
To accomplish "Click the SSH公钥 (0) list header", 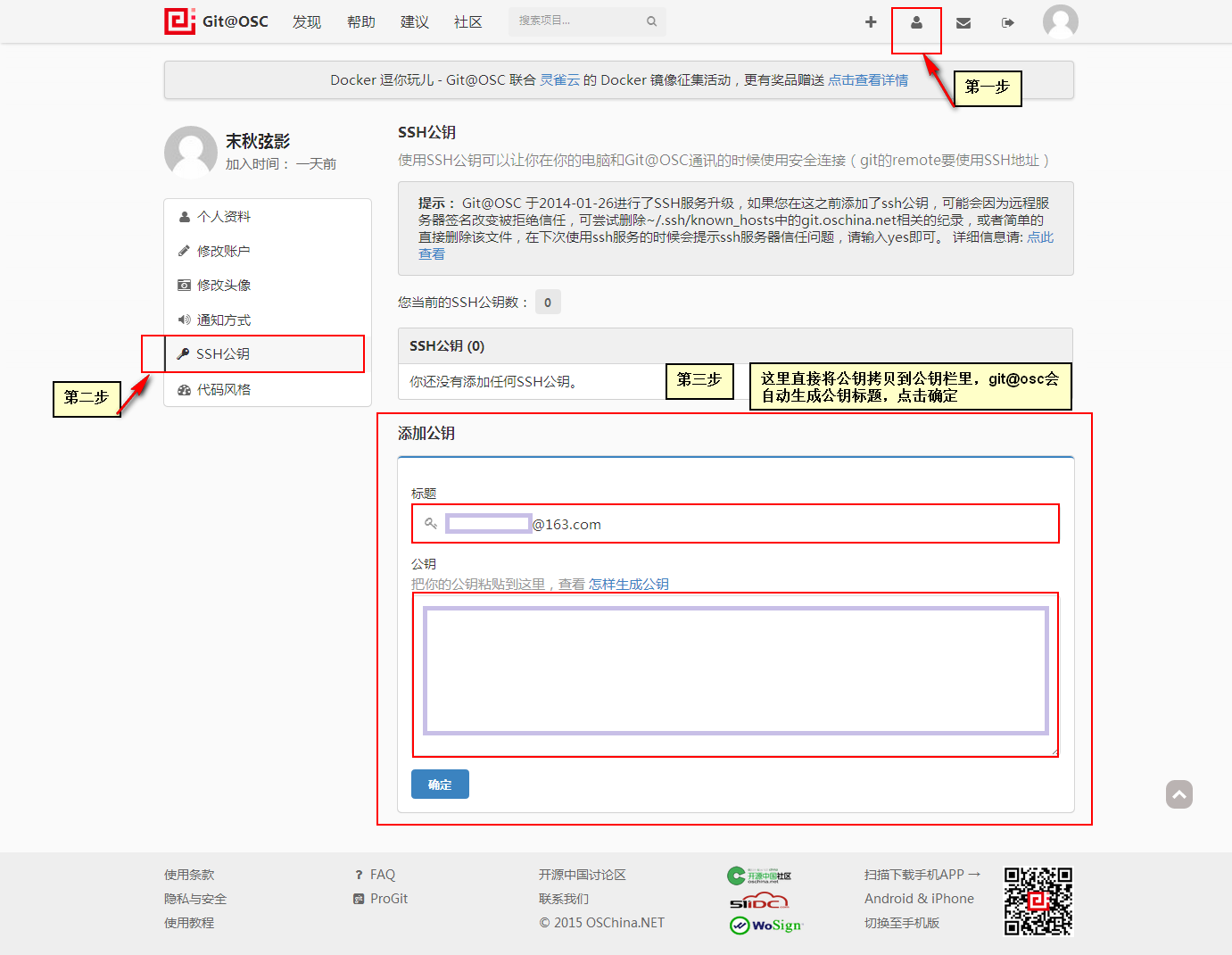I will (x=735, y=346).
